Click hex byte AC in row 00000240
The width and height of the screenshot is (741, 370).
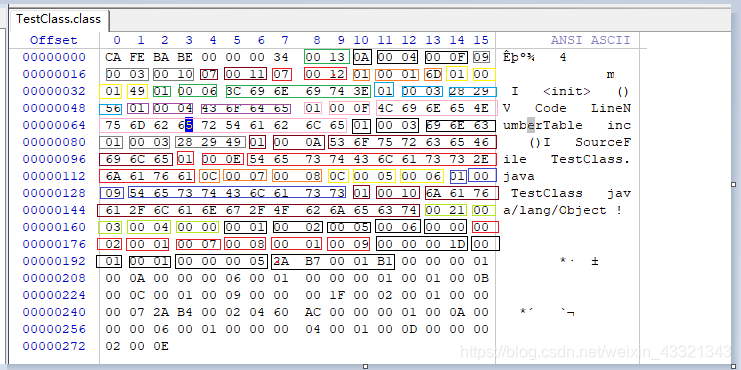tap(313, 312)
